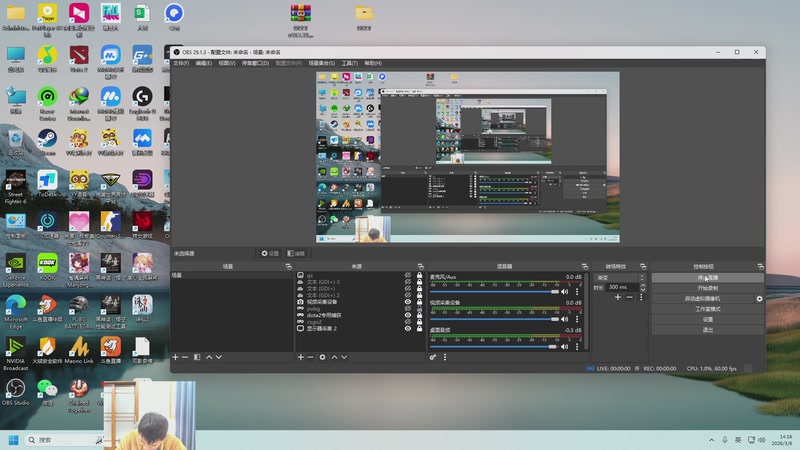Viewport: 800px width, 450px height.
Task: Remove the selected scene with the minus icon
Action: (185, 357)
